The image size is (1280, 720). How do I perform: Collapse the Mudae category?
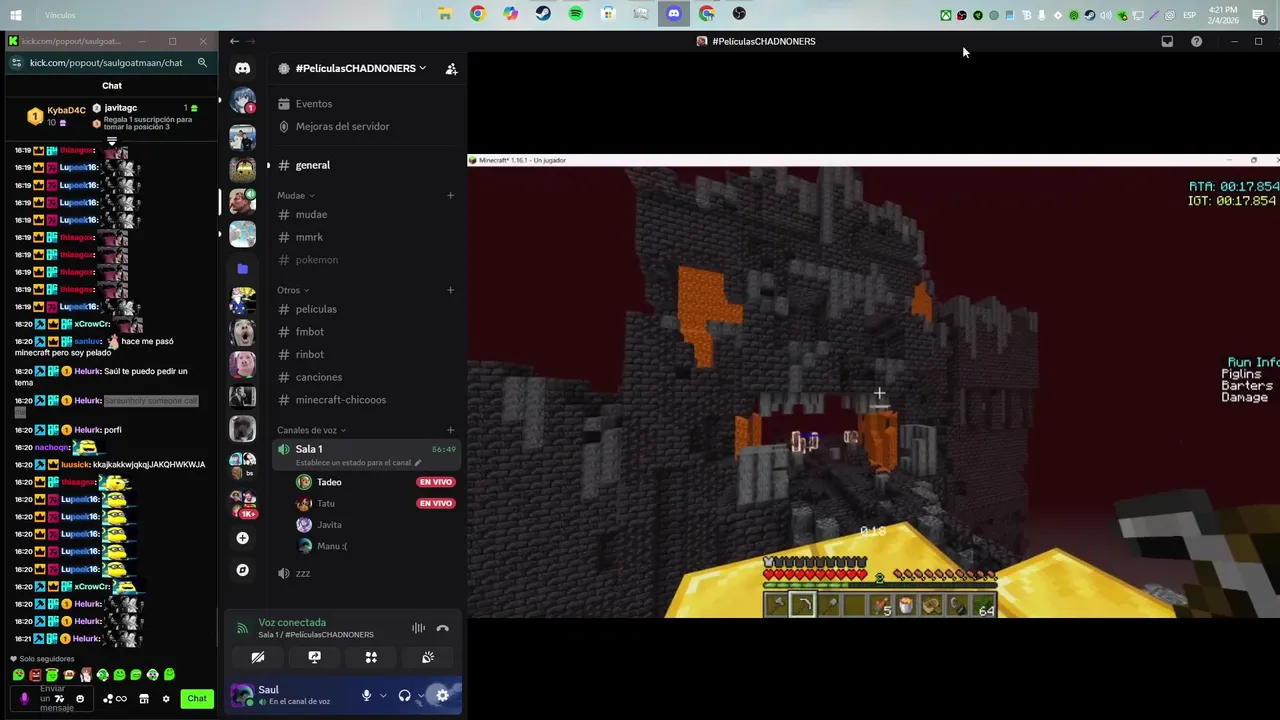click(x=295, y=195)
